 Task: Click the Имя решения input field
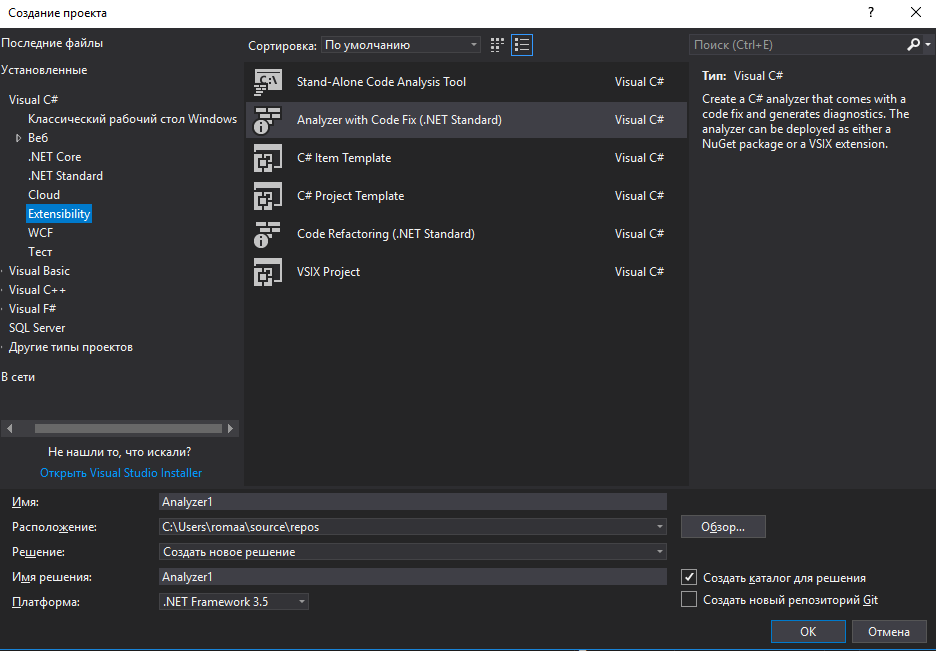tap(412, 577)
